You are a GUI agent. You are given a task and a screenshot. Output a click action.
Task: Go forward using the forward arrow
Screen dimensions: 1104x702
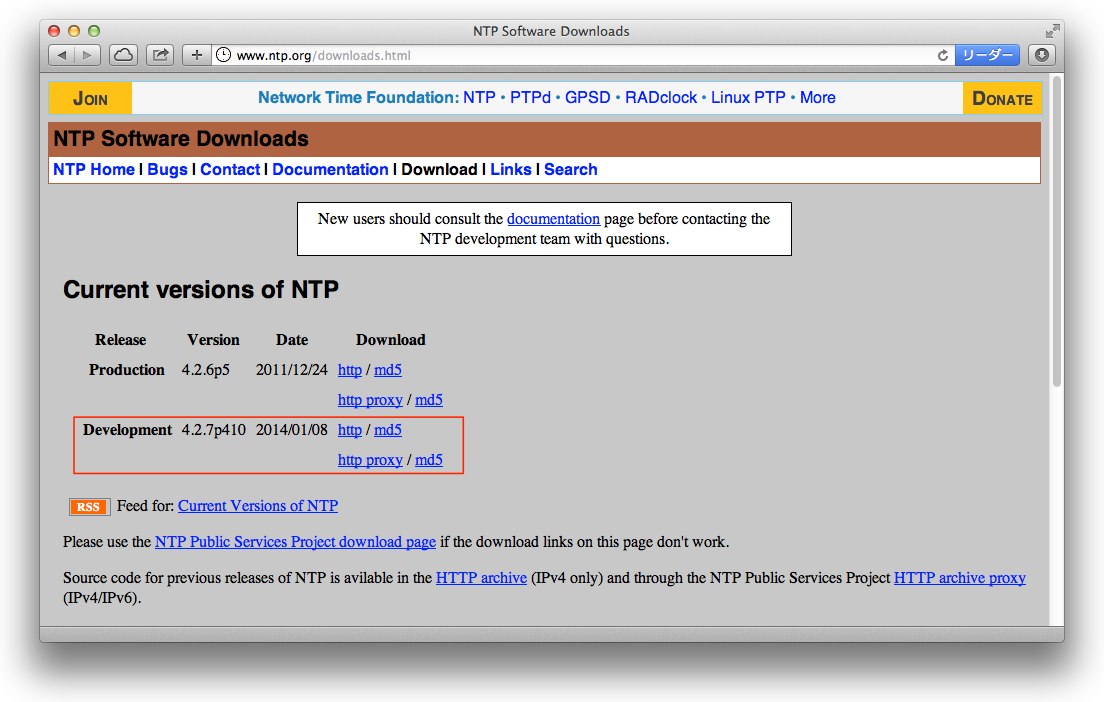click(88, 55)
